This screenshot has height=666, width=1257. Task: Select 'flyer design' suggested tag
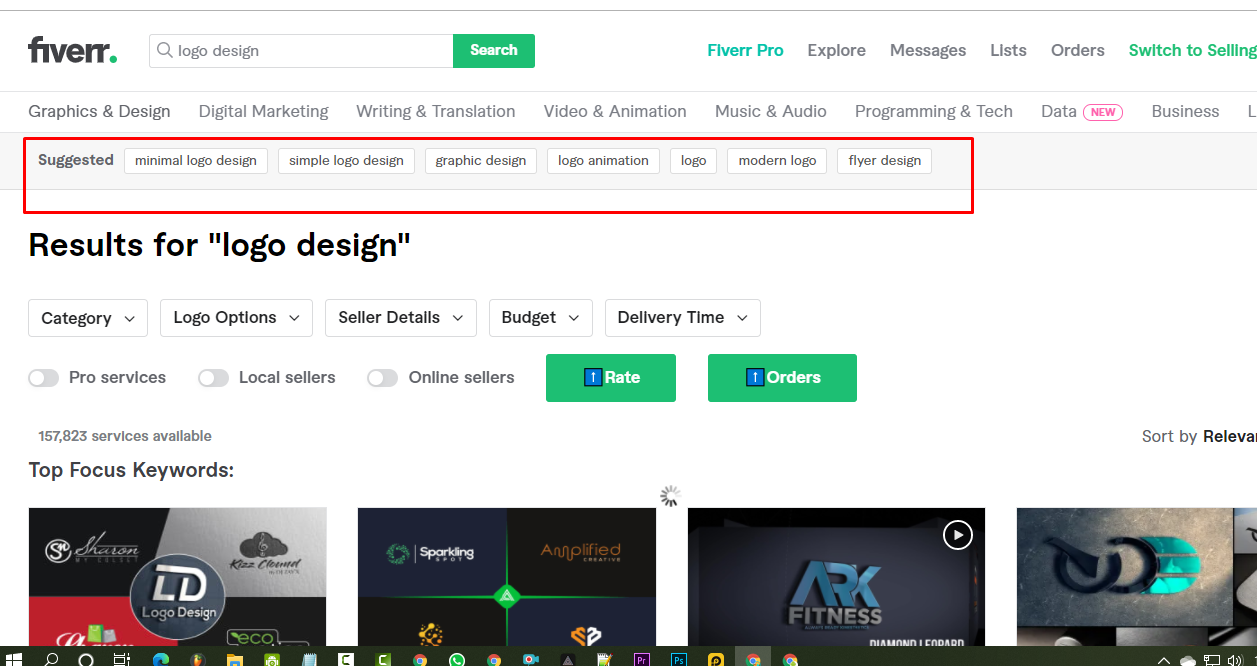coord(885,161)
